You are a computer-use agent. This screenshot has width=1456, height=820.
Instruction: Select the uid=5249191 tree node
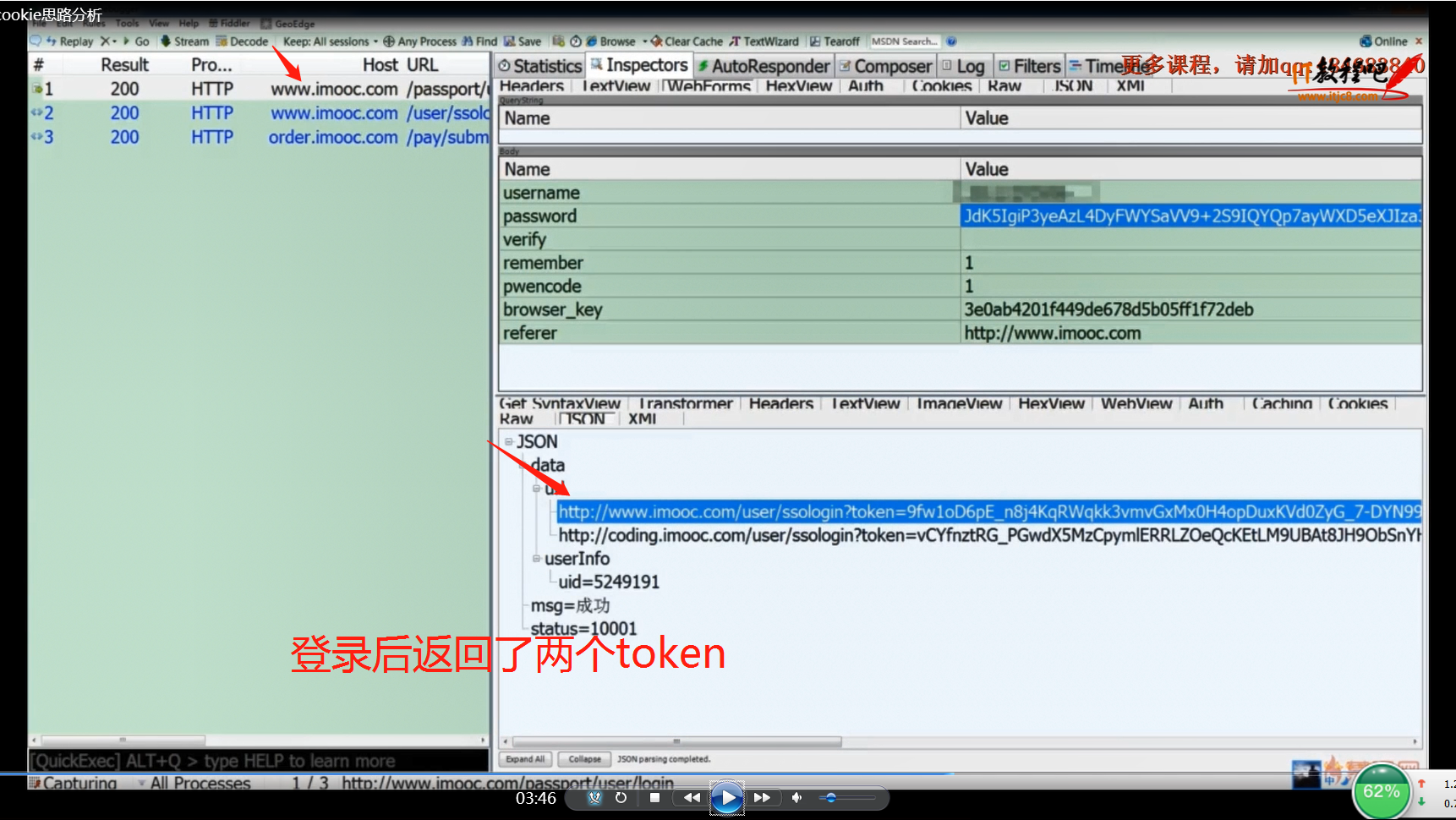click(609, 582)
